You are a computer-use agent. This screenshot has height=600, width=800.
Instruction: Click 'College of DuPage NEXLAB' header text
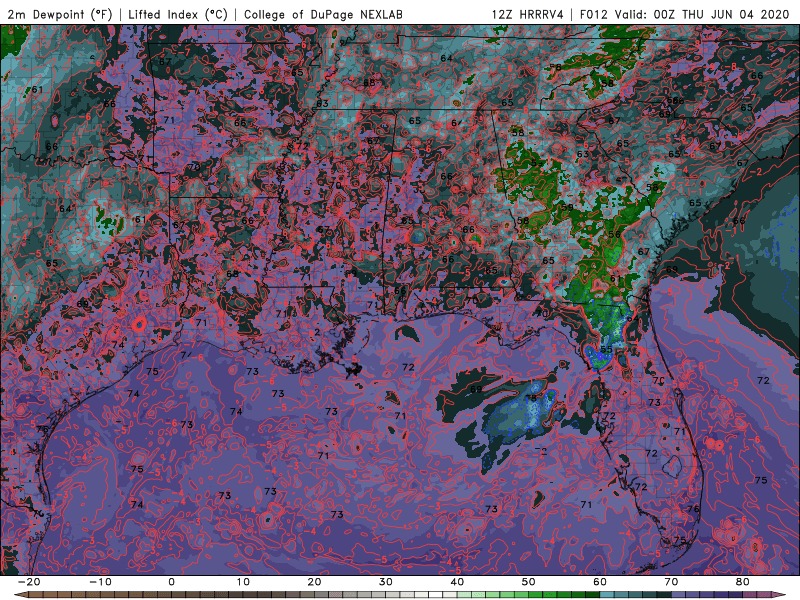323,14
